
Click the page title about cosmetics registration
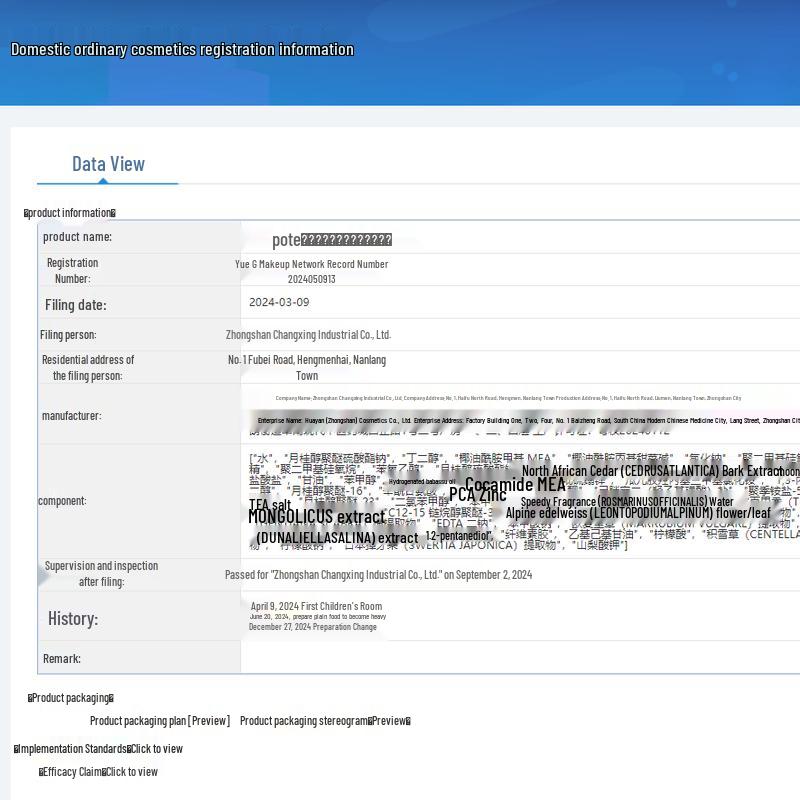(182, 50)
